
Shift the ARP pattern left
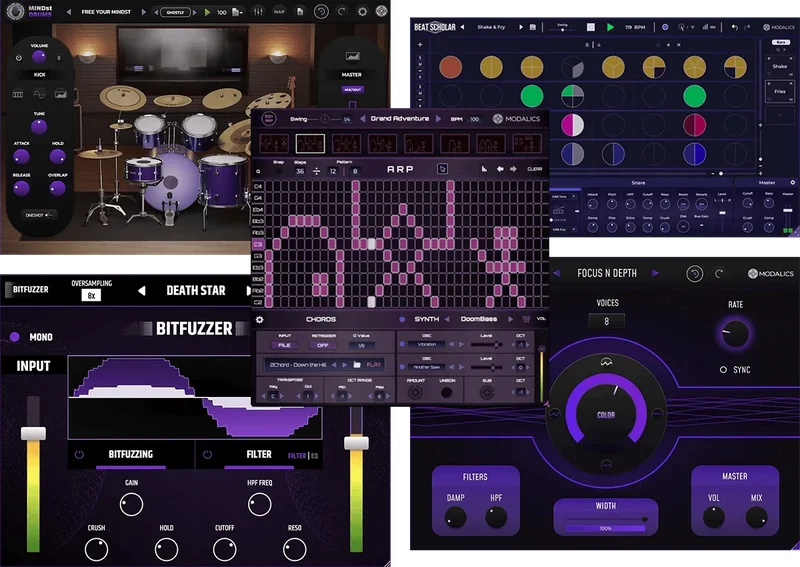click(x=500, y=169)
